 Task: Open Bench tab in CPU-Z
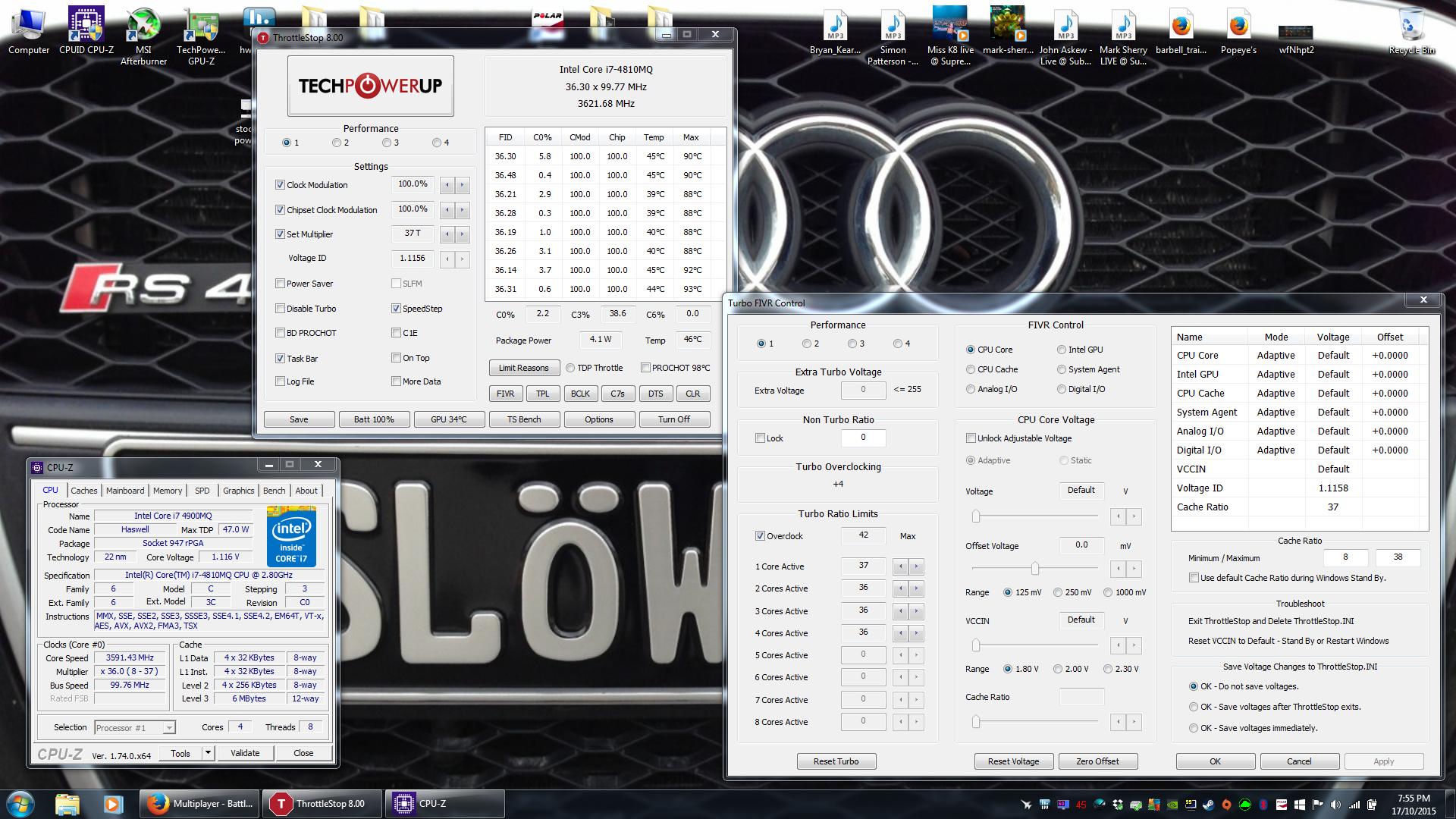pyautogui.click(x=275, y=491)
